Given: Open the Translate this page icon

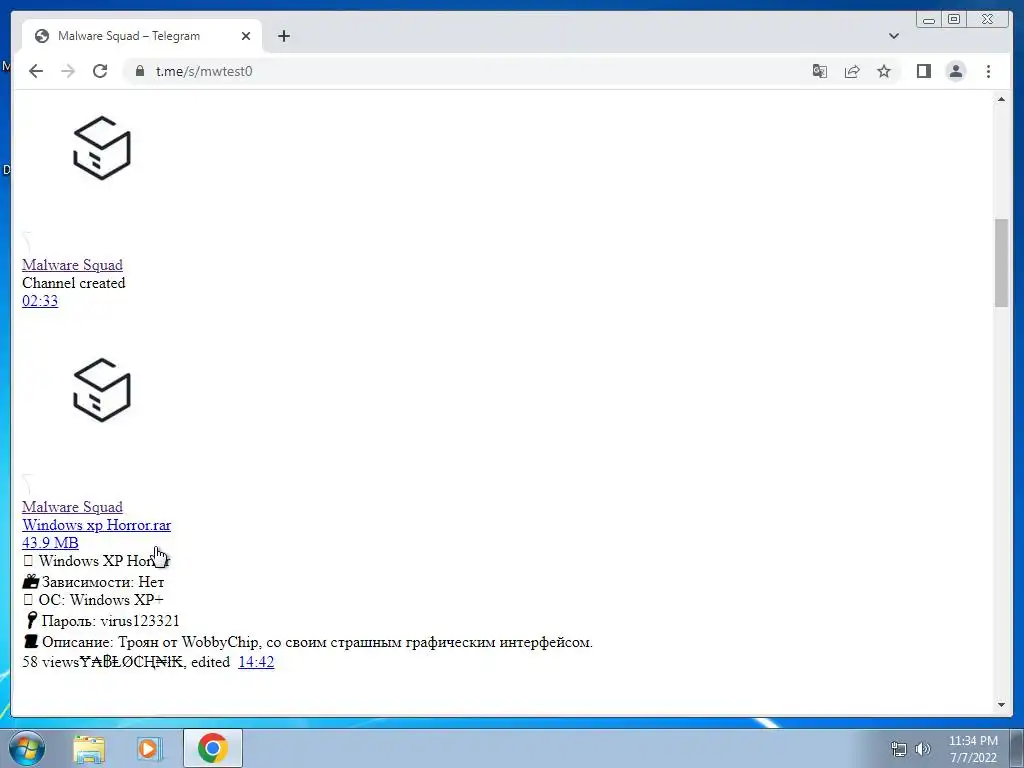Looking at the screenshot, I should pos(820,71).
